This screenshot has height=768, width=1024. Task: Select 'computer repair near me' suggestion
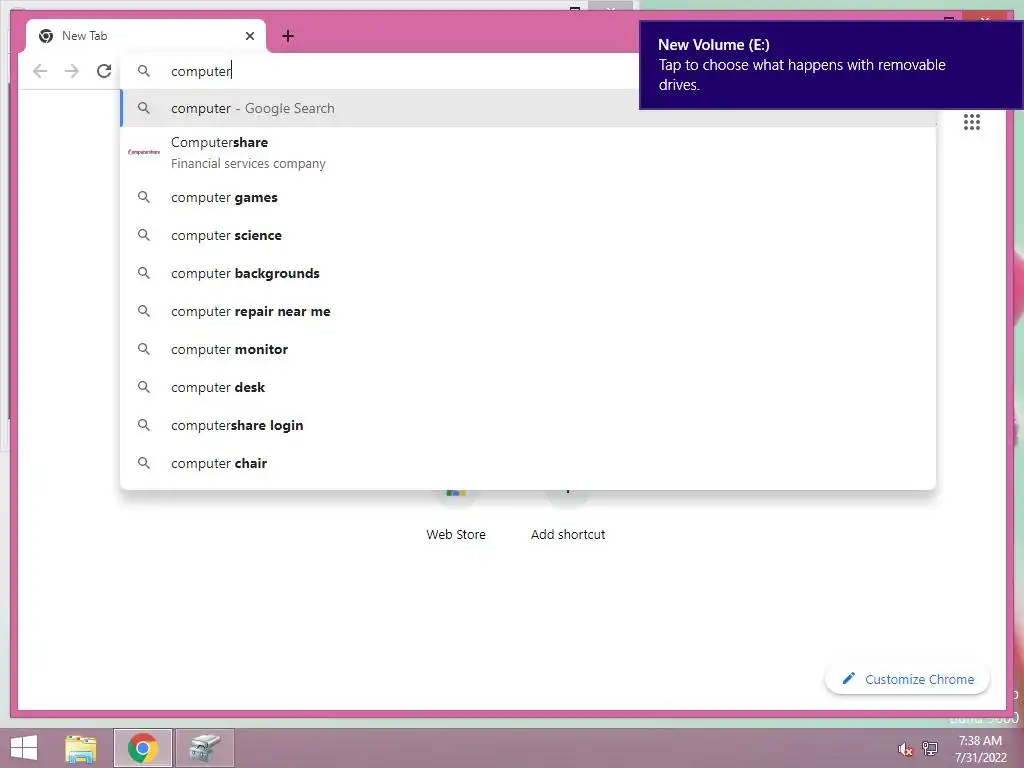(x=528, y=312)
